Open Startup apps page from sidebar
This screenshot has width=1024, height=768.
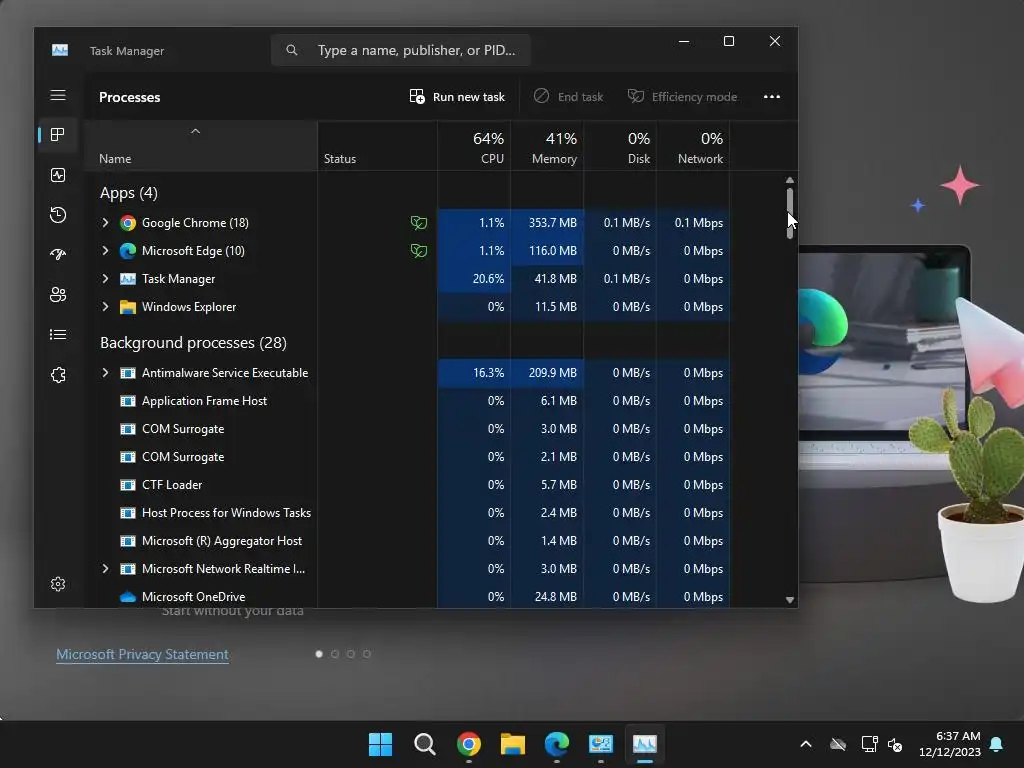click(x=58, y=255)
